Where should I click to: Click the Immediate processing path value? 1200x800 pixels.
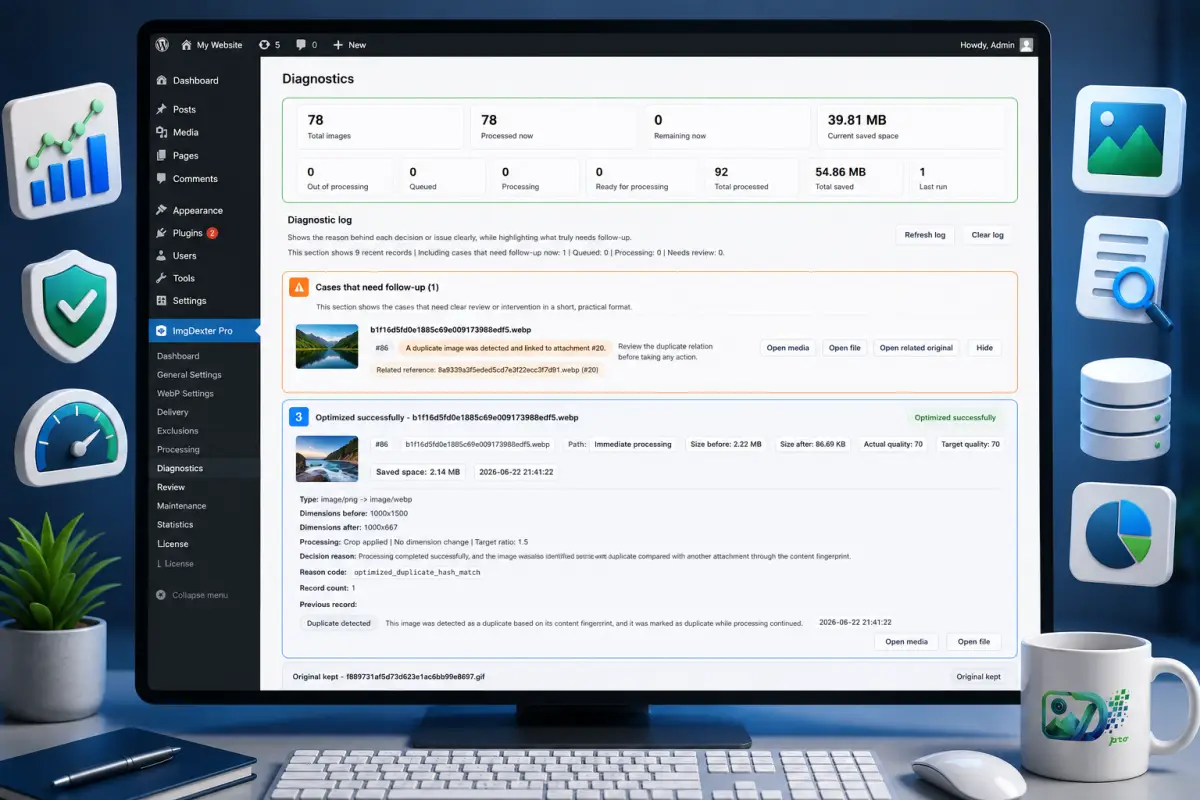click(x=633, y=444)
